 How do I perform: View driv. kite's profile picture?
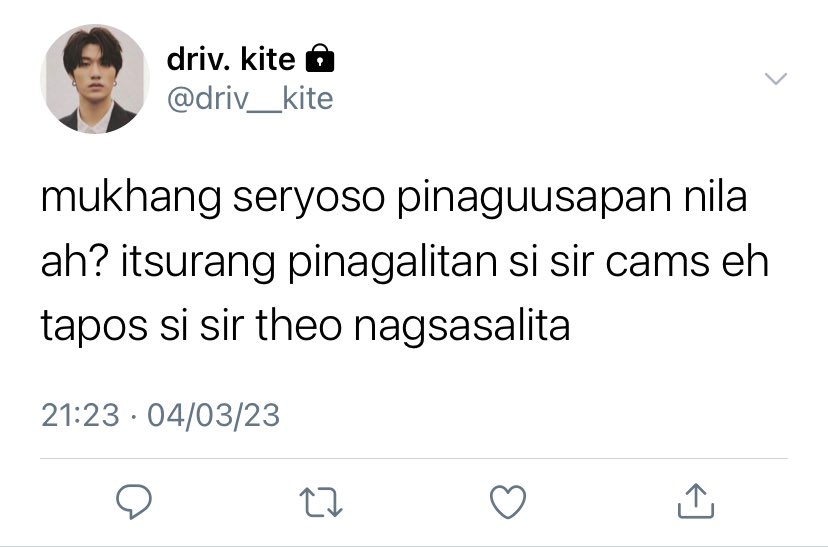95,79
